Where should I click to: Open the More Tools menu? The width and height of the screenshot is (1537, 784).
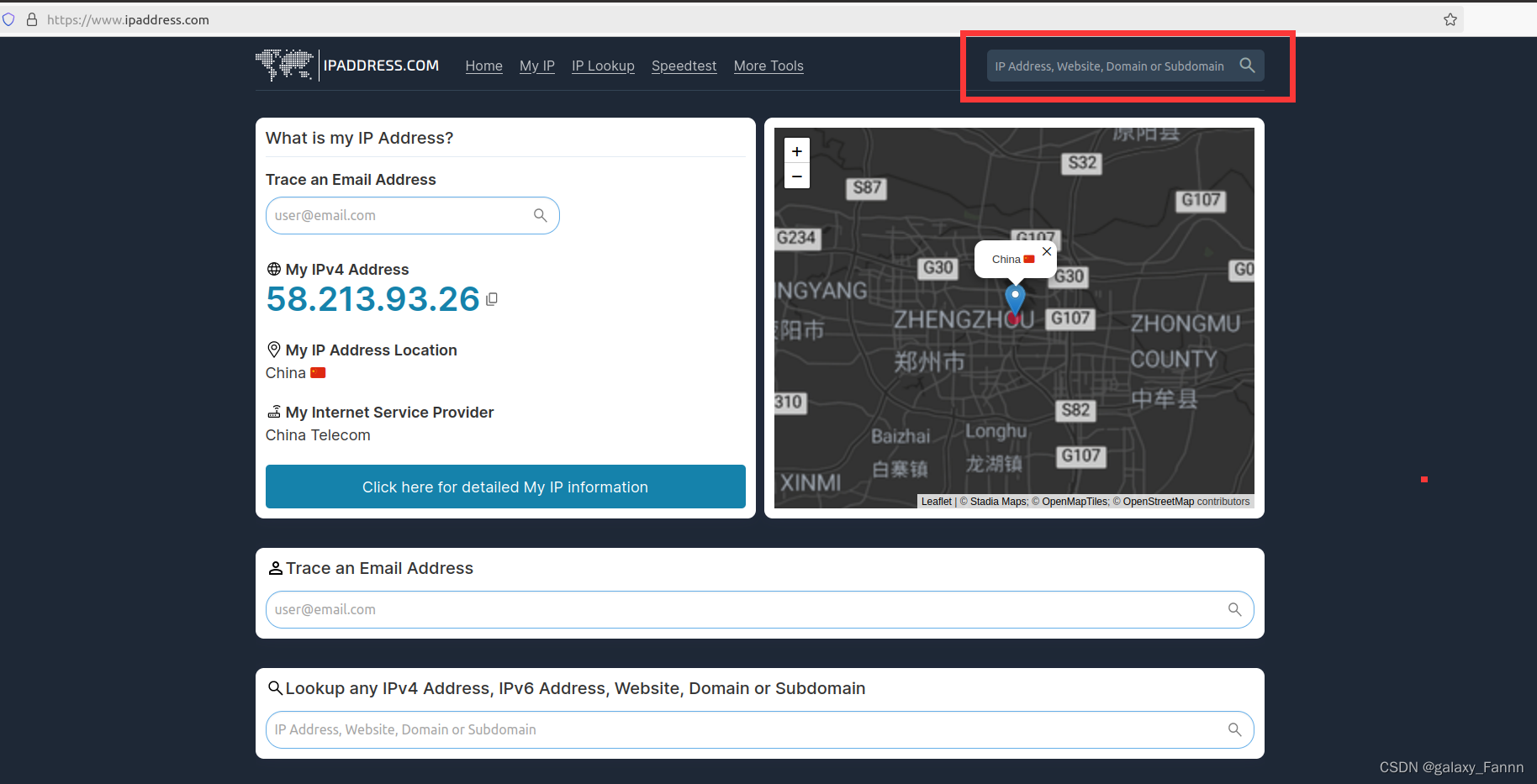pos(768,66)
